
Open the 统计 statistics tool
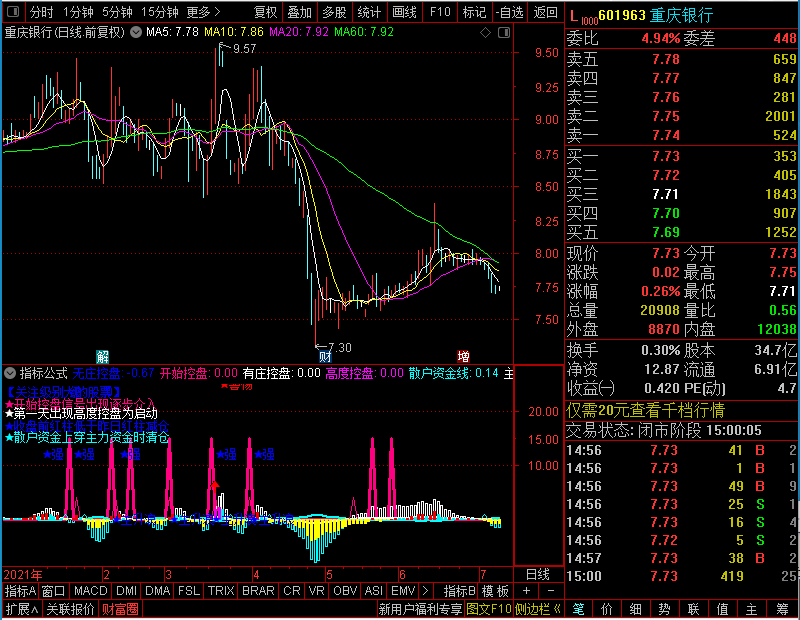(x=369, y=12)
